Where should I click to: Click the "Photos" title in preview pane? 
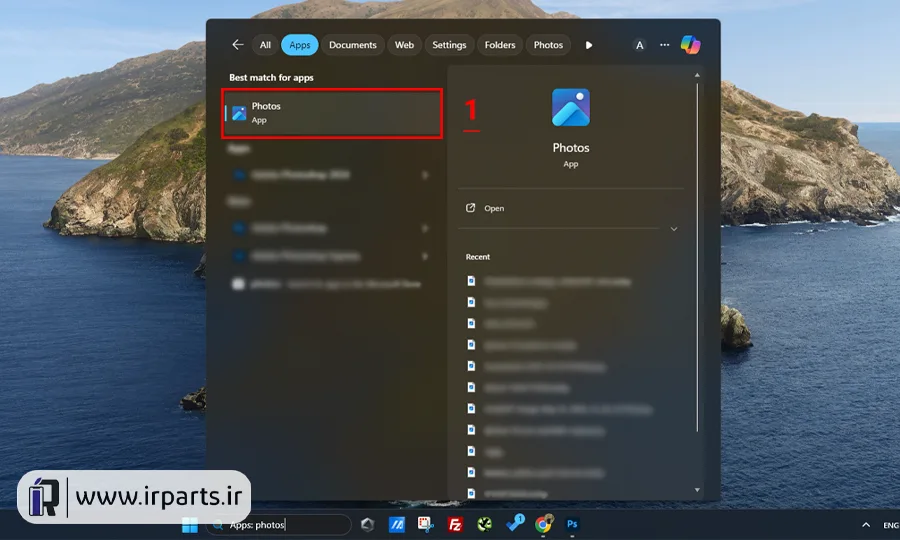(571, 147)
